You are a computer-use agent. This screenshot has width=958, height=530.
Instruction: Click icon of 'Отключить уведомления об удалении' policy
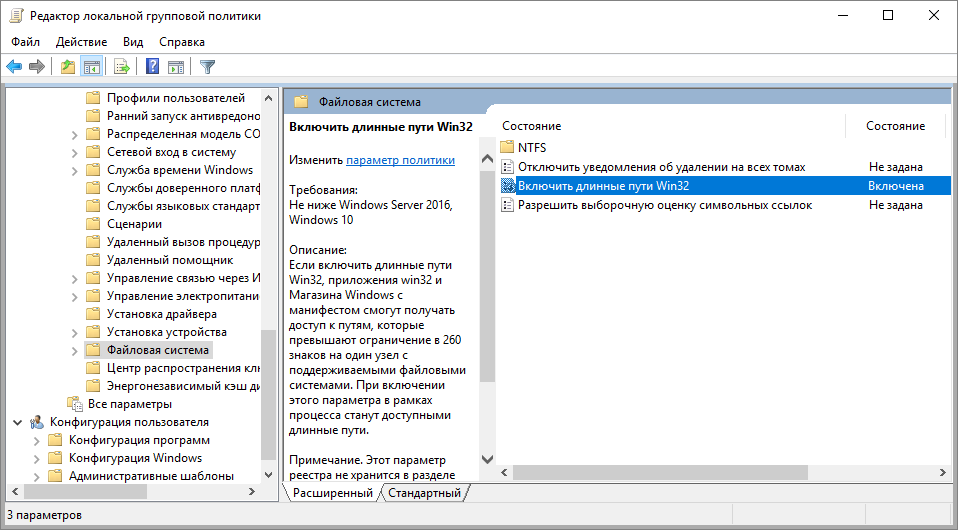coord(507,166)
